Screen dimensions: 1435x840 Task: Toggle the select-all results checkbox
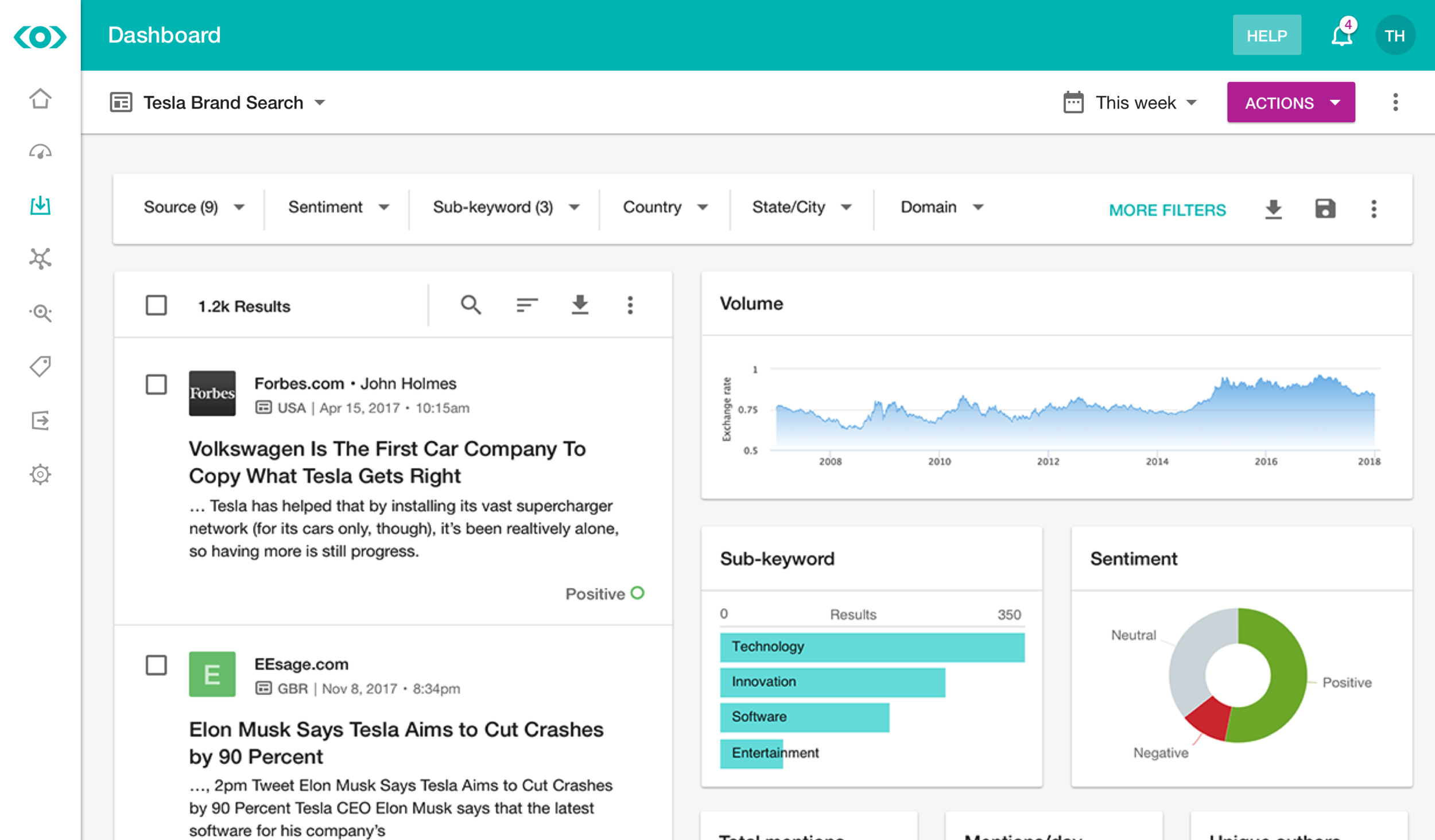156,305
